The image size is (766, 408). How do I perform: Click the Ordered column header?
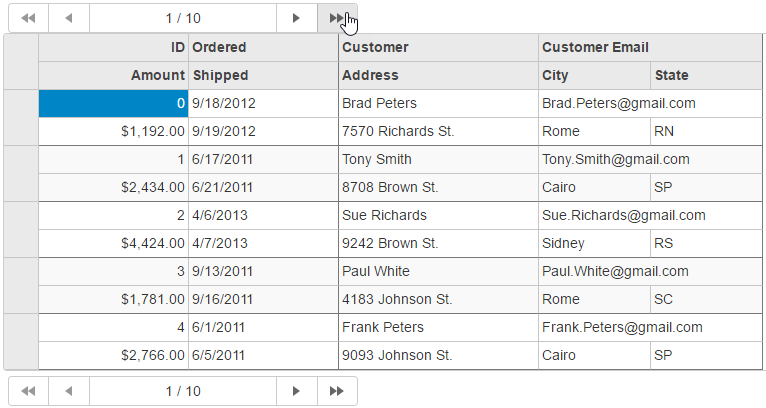(263, 47)
